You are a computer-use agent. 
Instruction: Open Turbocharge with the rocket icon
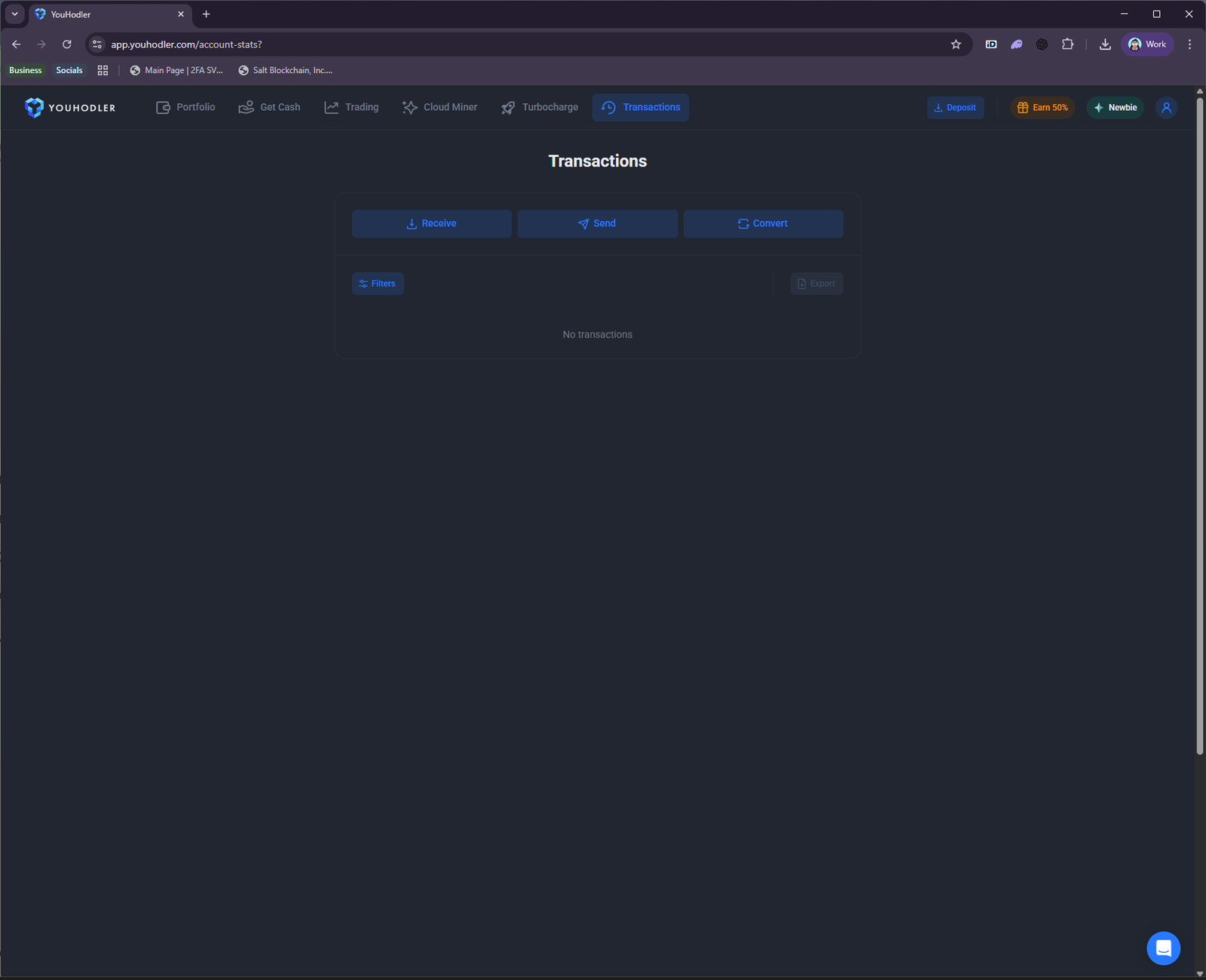click(507, 107)
